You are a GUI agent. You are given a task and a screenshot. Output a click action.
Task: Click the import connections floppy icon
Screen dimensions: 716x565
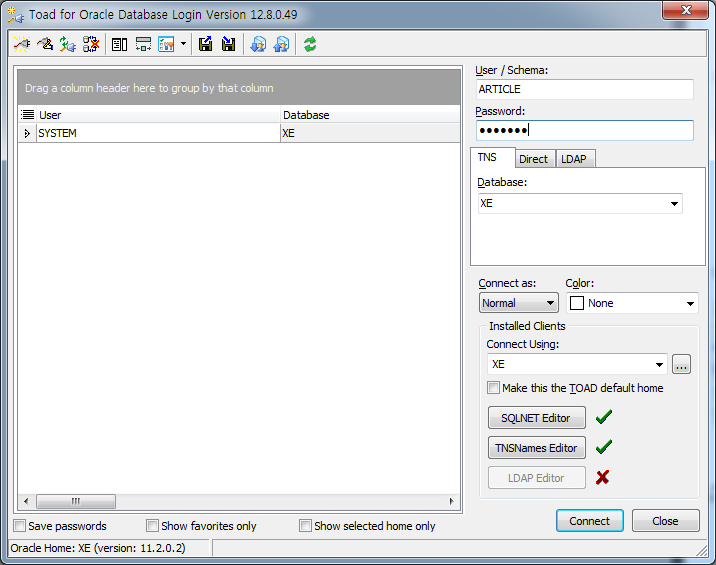228,44
